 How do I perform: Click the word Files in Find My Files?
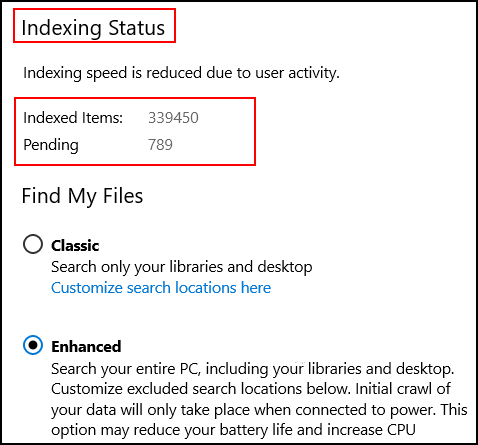[x=123, y=195]
